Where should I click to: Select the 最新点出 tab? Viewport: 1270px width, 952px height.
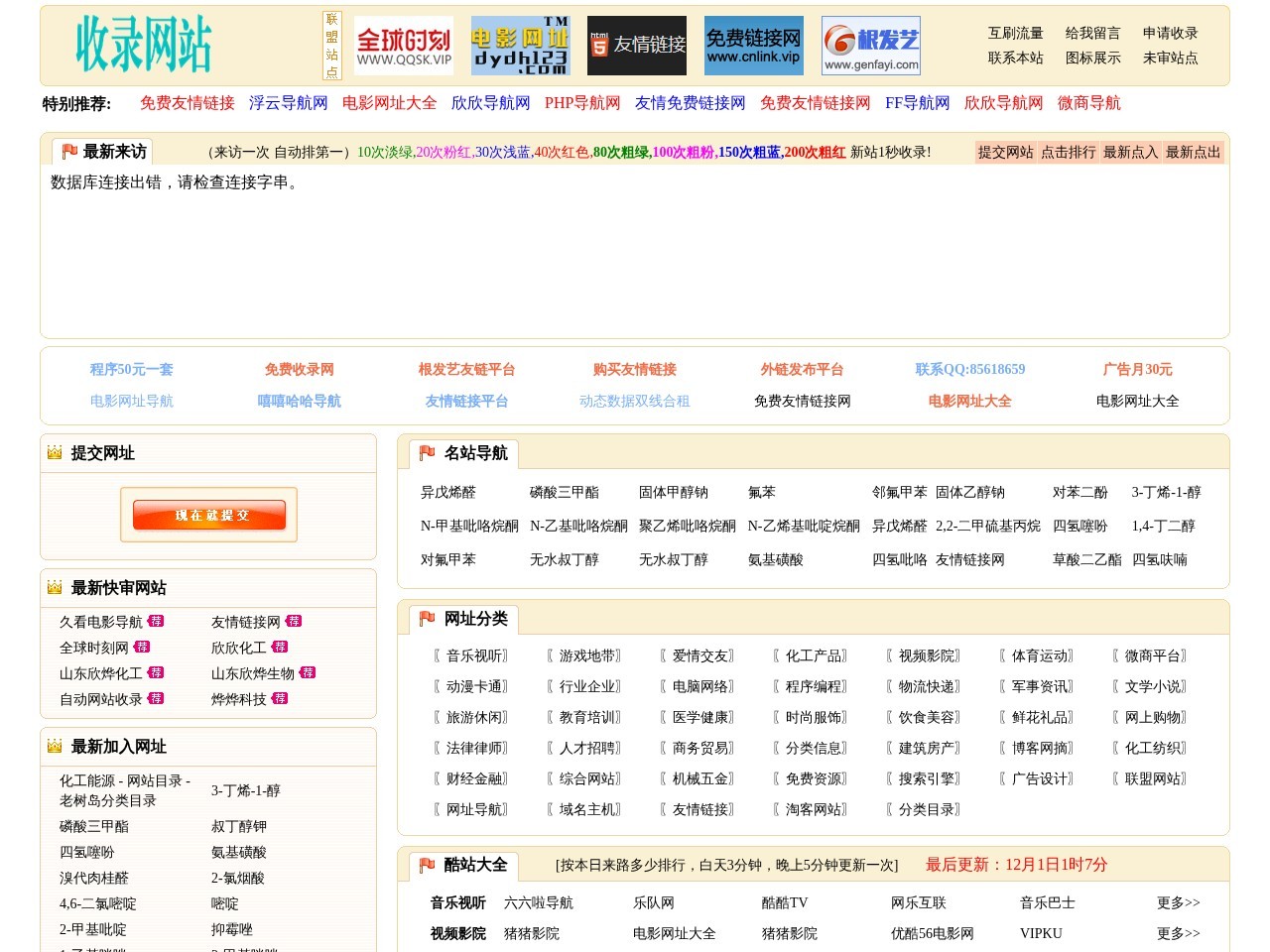pyautogui.click(x=1195, y=152)
